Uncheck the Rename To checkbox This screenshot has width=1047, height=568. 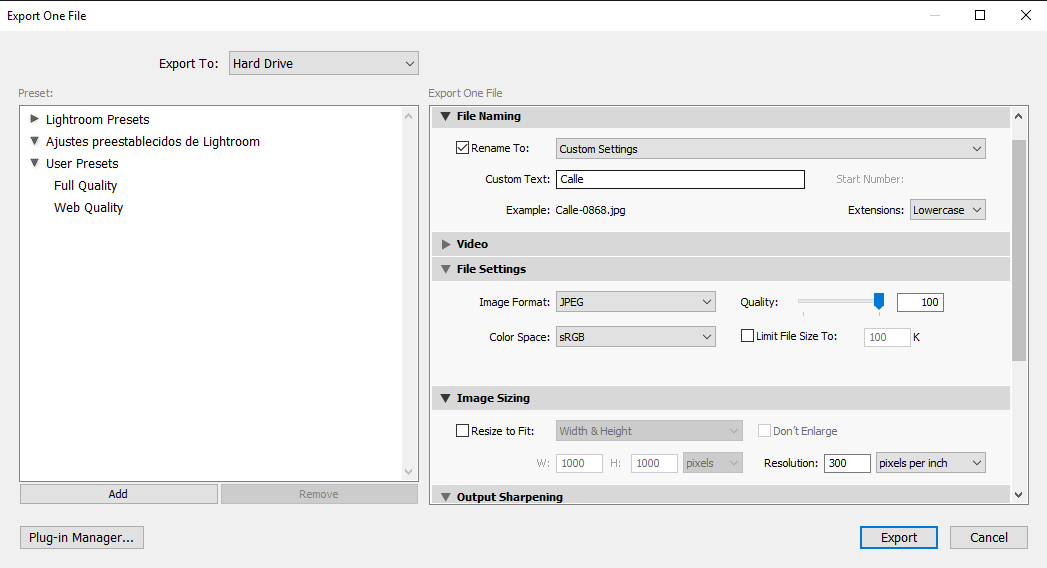[462, 148]
